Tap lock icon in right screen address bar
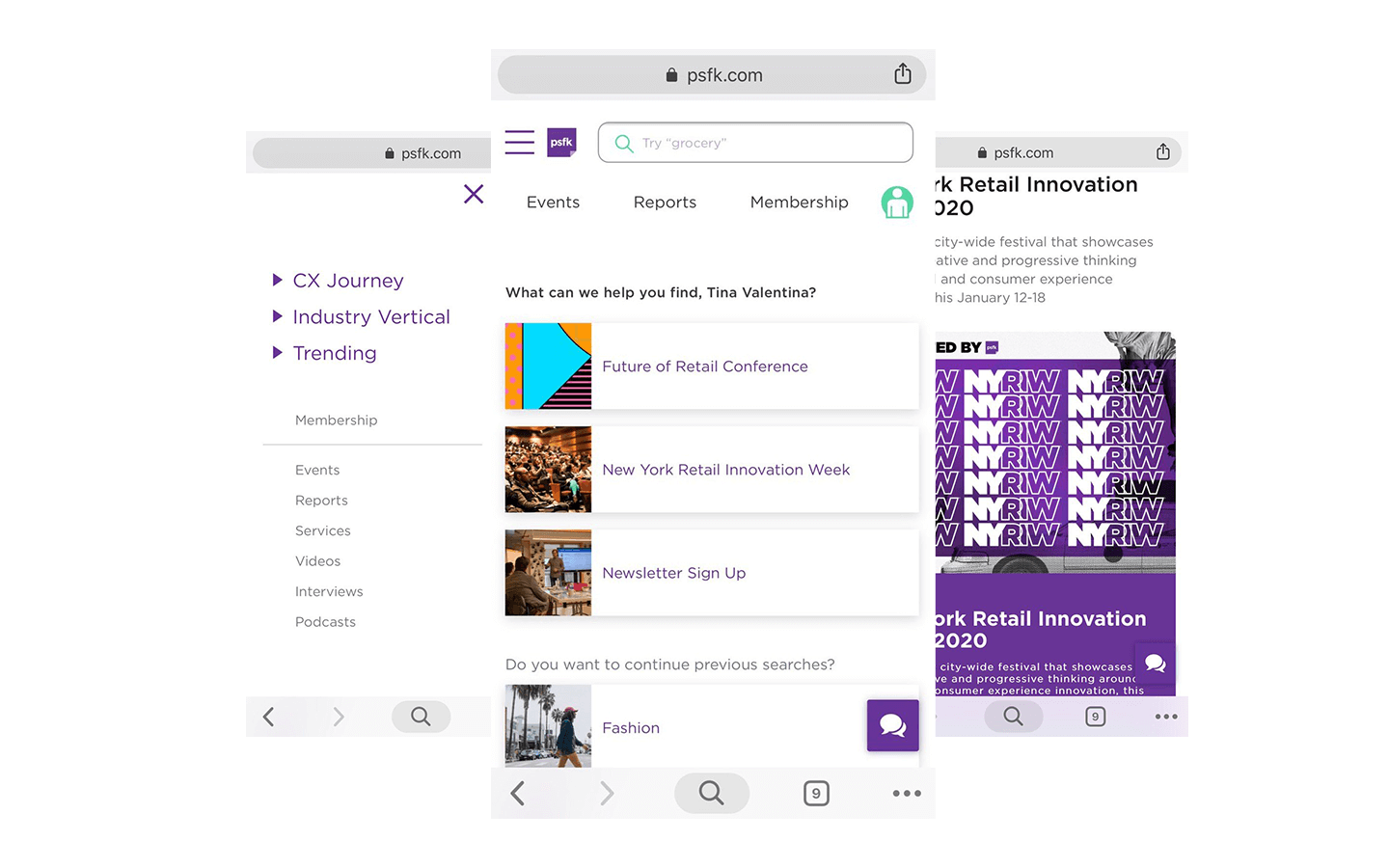 pyautogui.click(x=982, y=152)
